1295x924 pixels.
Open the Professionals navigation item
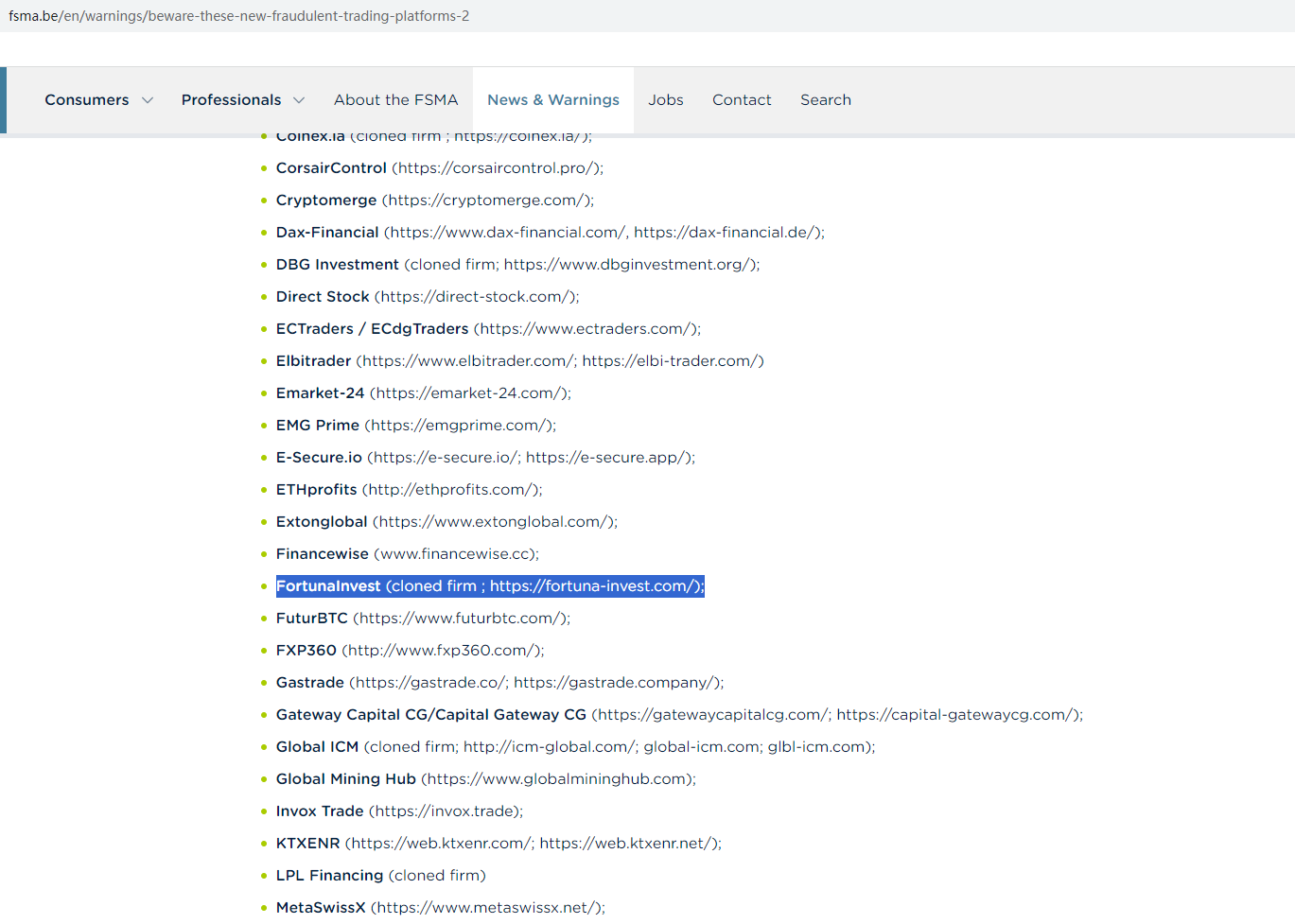(231, 100)
